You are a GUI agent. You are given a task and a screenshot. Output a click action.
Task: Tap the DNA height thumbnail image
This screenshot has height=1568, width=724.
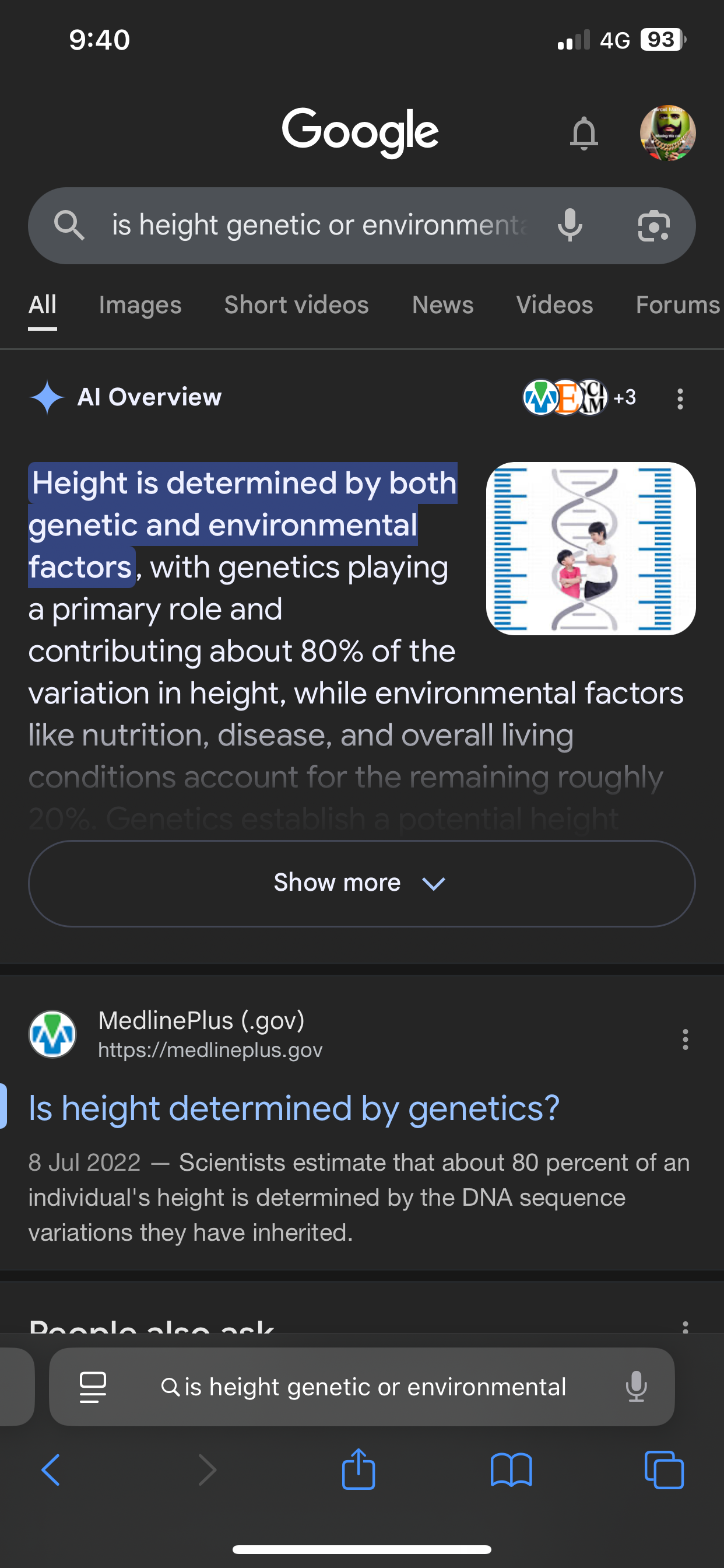tap(591, 548)
